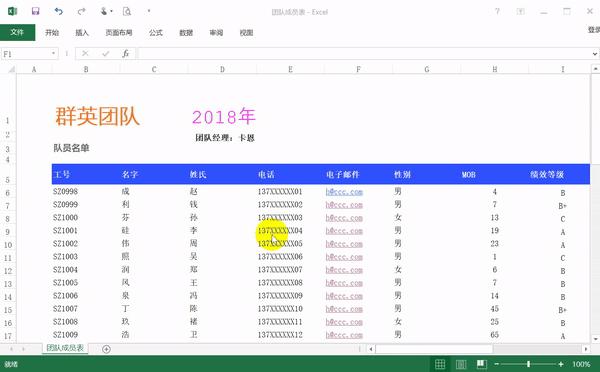This screenshot has width=600, height=372.
Task: Select column F header
Action: [x=358, y=69]
